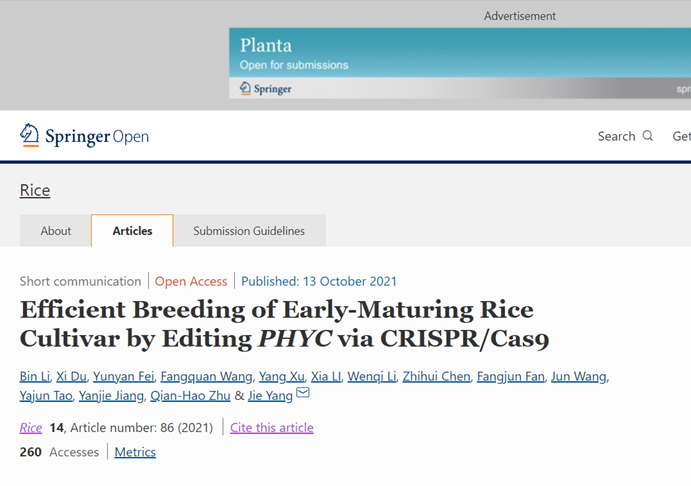Click the Springer logo in the advertisement
The image size is (691, 486).
click(x=266, y=89)
